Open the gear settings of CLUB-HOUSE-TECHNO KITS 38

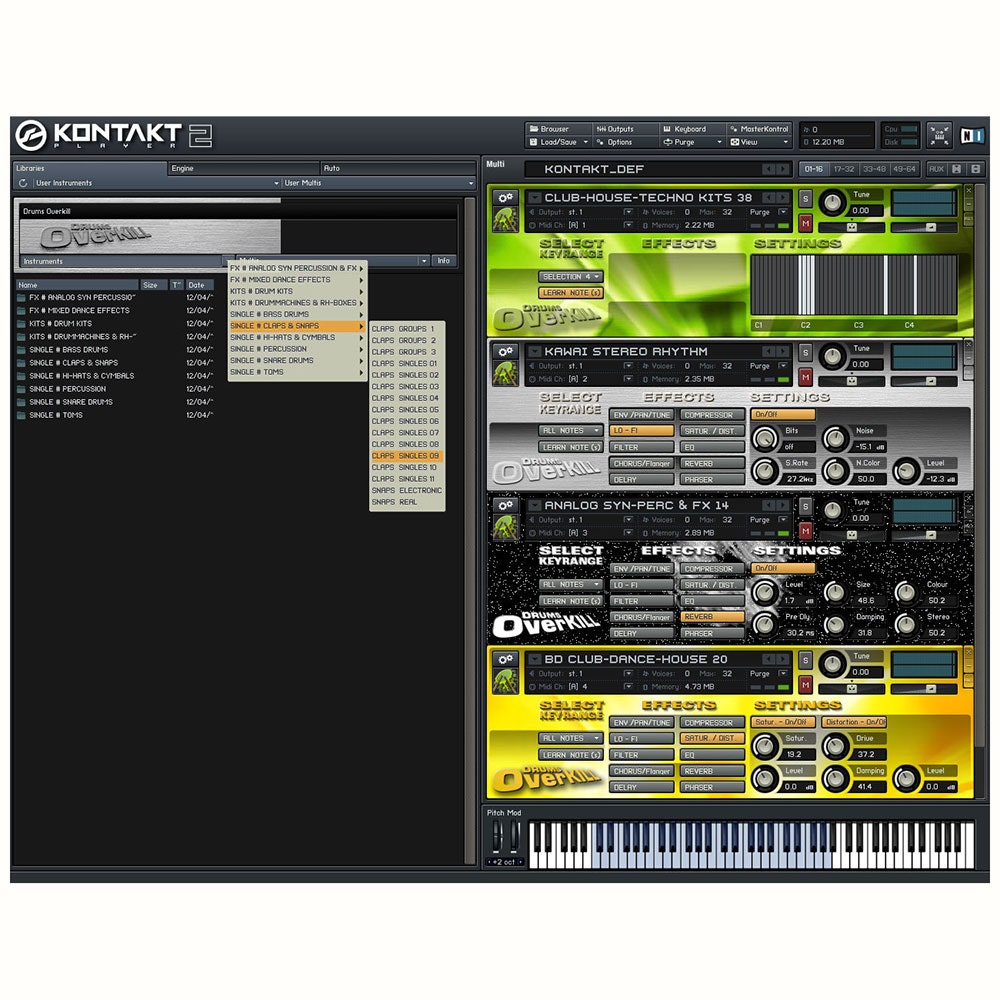point(506,198)
